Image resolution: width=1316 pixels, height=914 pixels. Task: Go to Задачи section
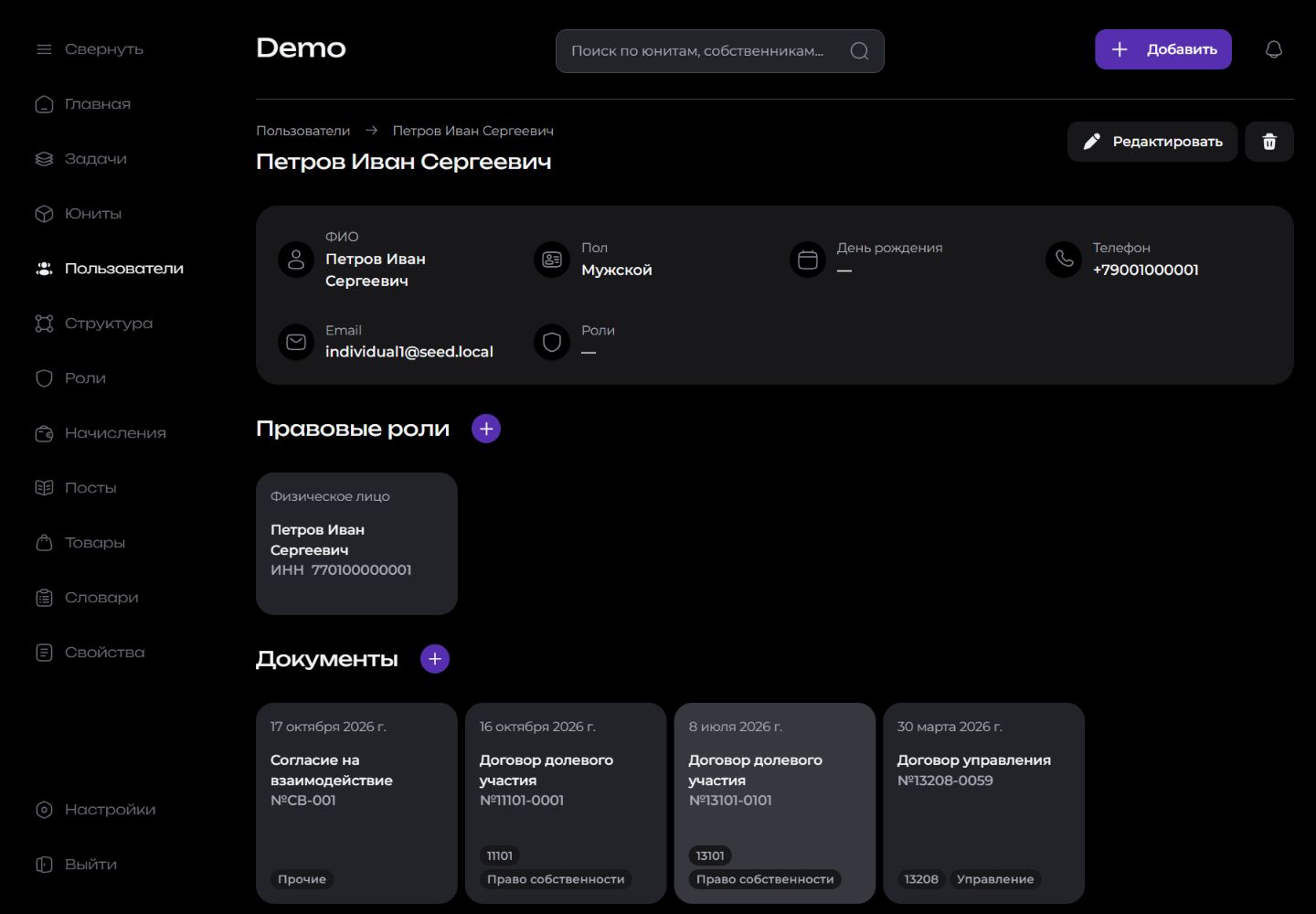(x=96, y=159)
